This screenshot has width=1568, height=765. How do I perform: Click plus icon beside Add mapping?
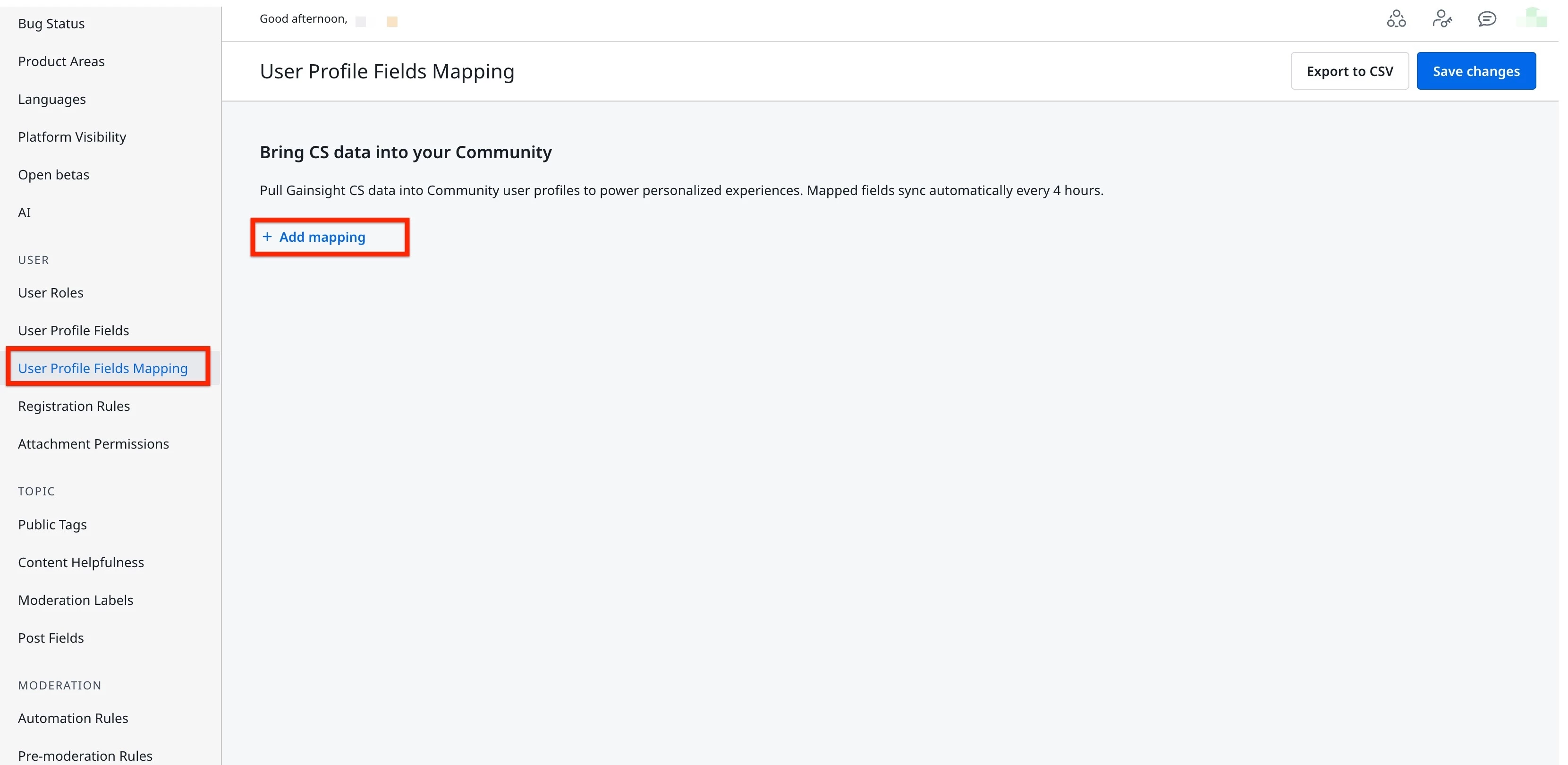click(267, 237)
